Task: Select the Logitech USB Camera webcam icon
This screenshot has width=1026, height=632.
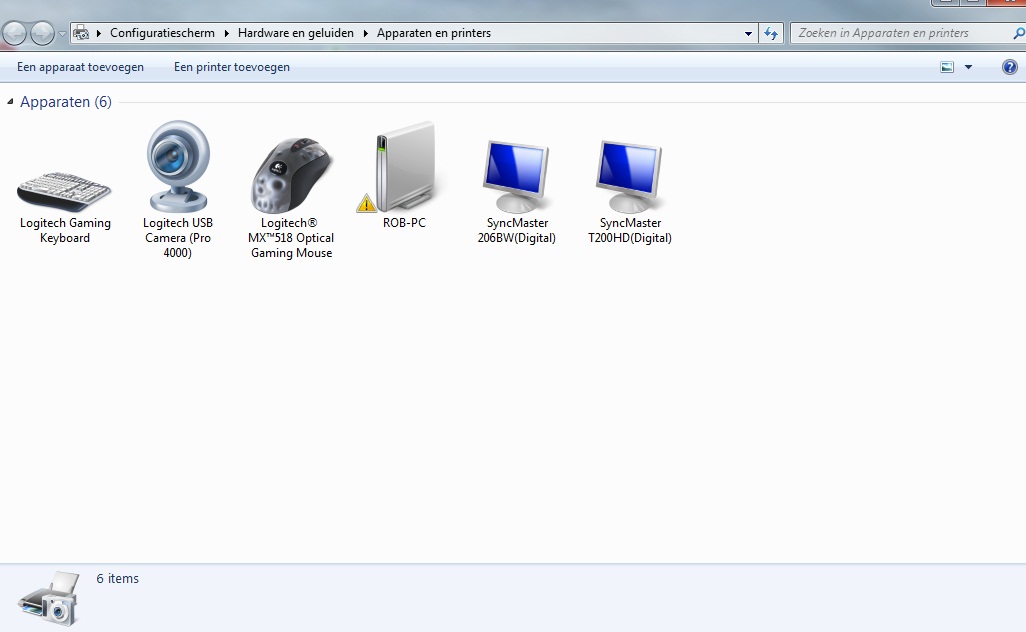Action: [x=177, y=166]
